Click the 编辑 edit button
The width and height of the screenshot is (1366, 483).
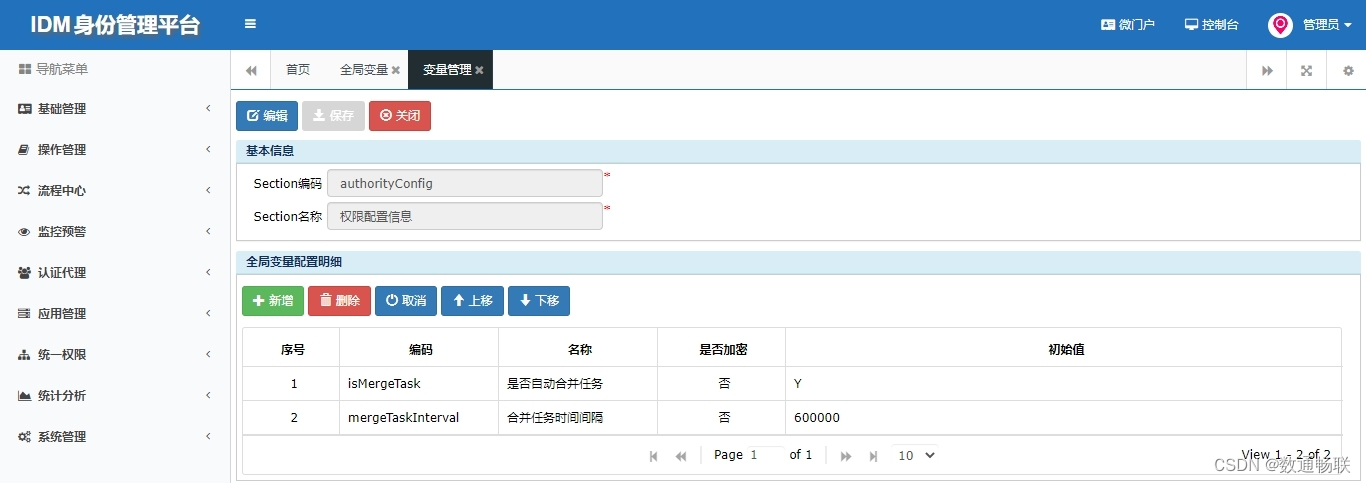tap(267, 116)
